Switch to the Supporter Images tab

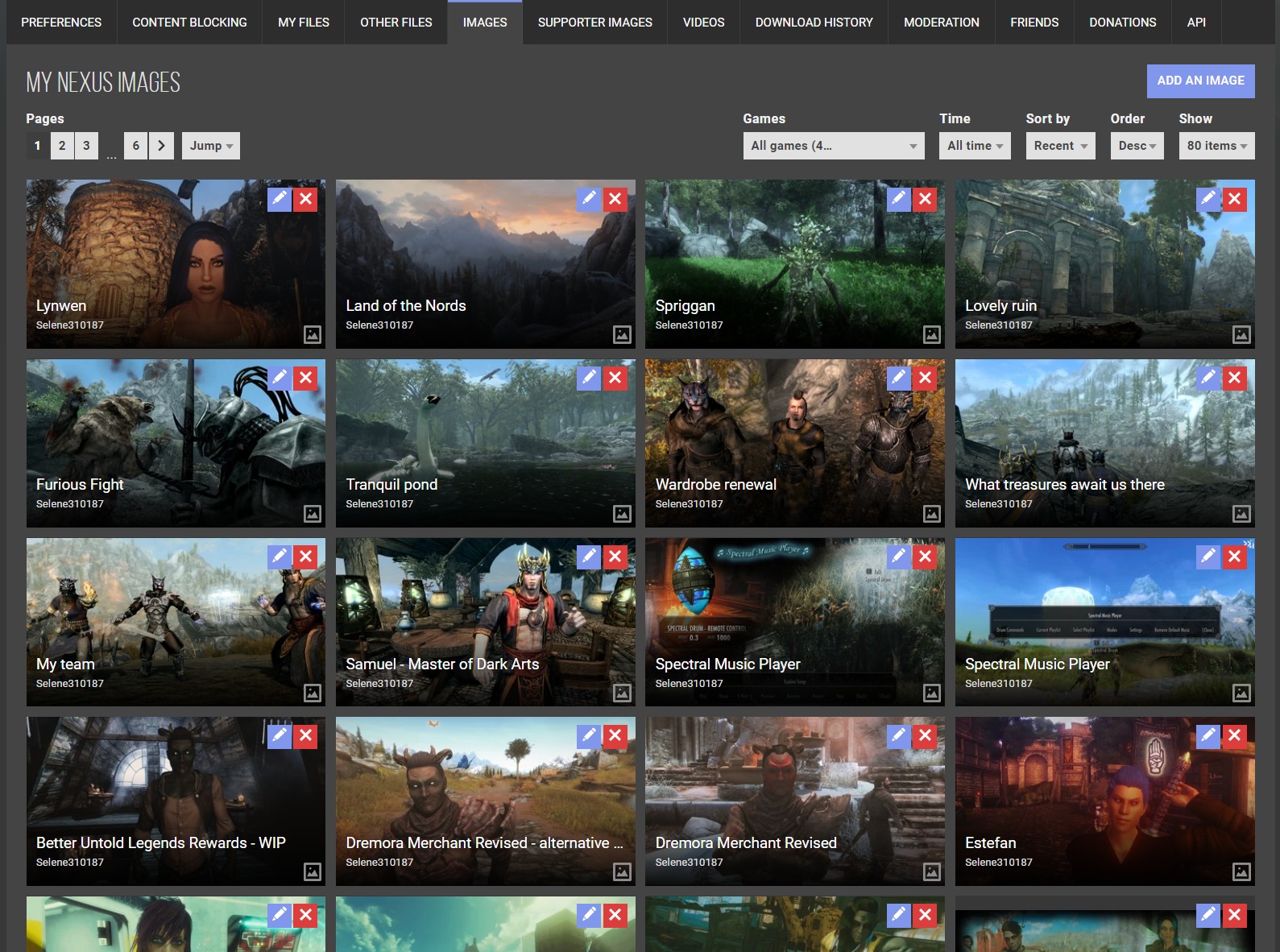594,23
